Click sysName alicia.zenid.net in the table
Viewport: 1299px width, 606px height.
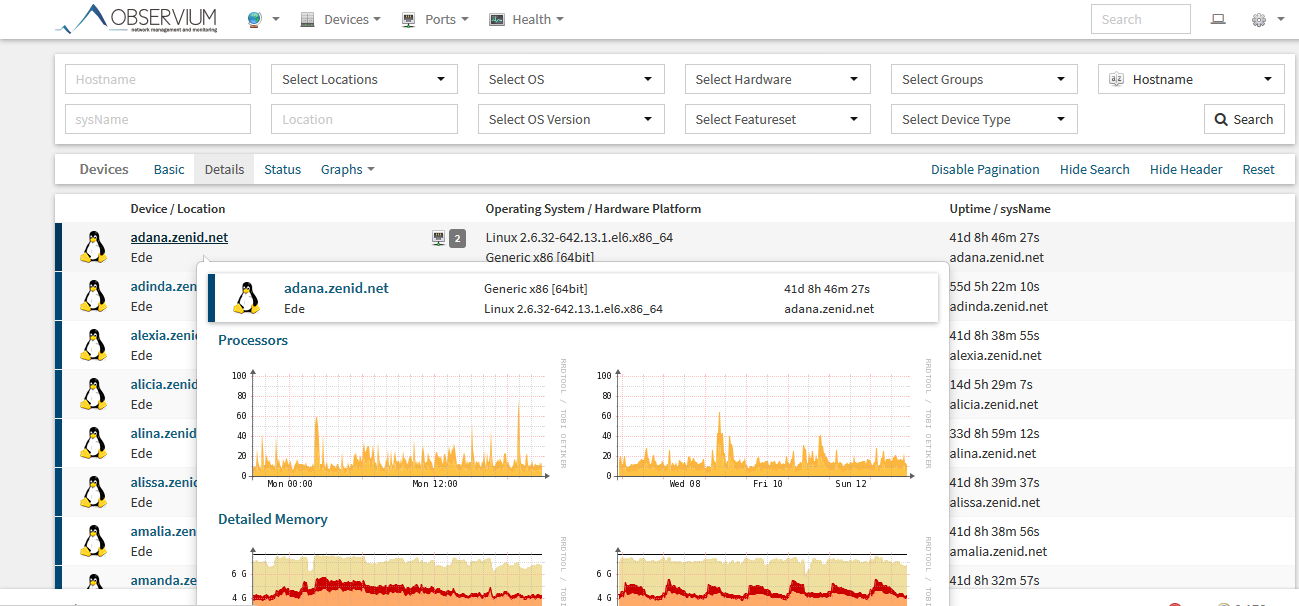(x=994, y=404)
